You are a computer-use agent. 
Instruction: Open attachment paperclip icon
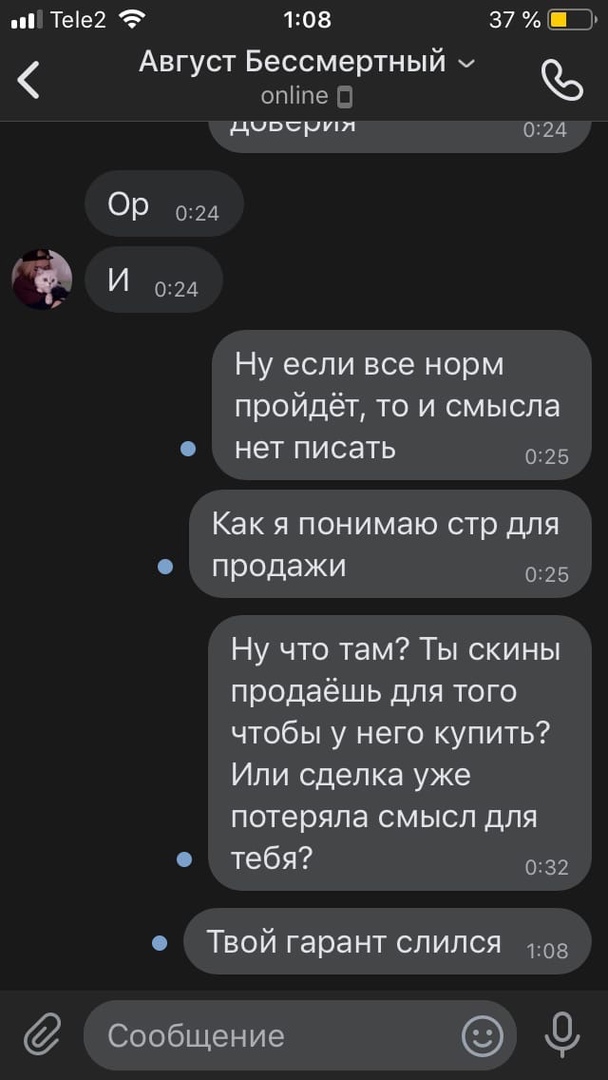tap(43, 1035)
